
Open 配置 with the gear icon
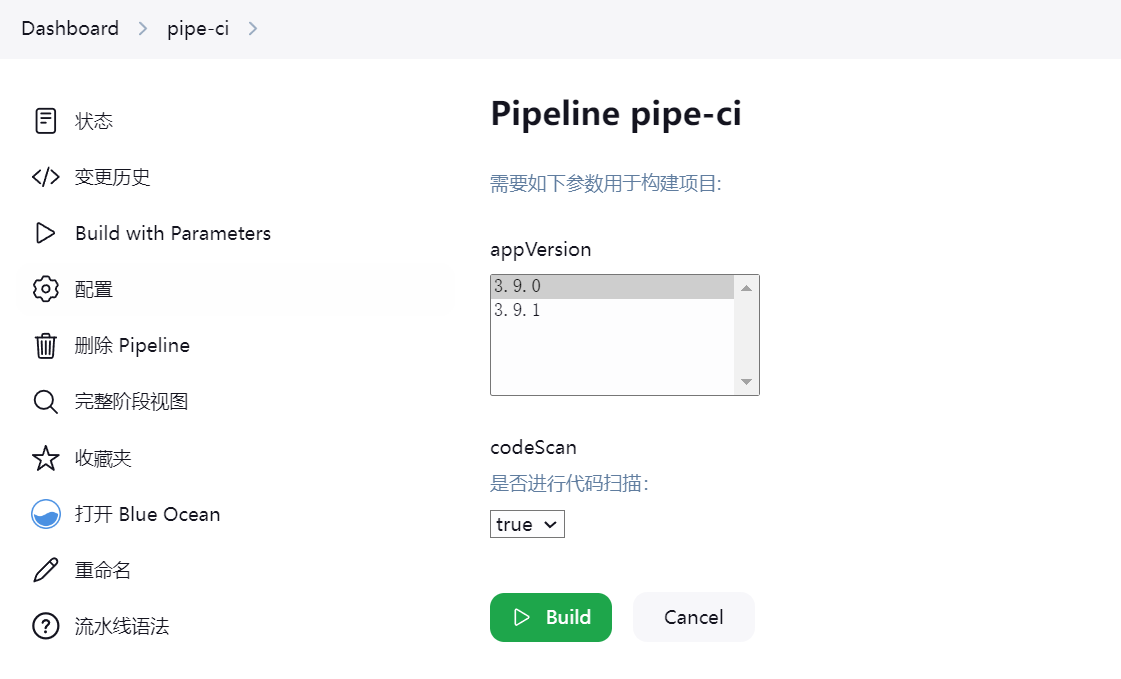click(46, 289)
